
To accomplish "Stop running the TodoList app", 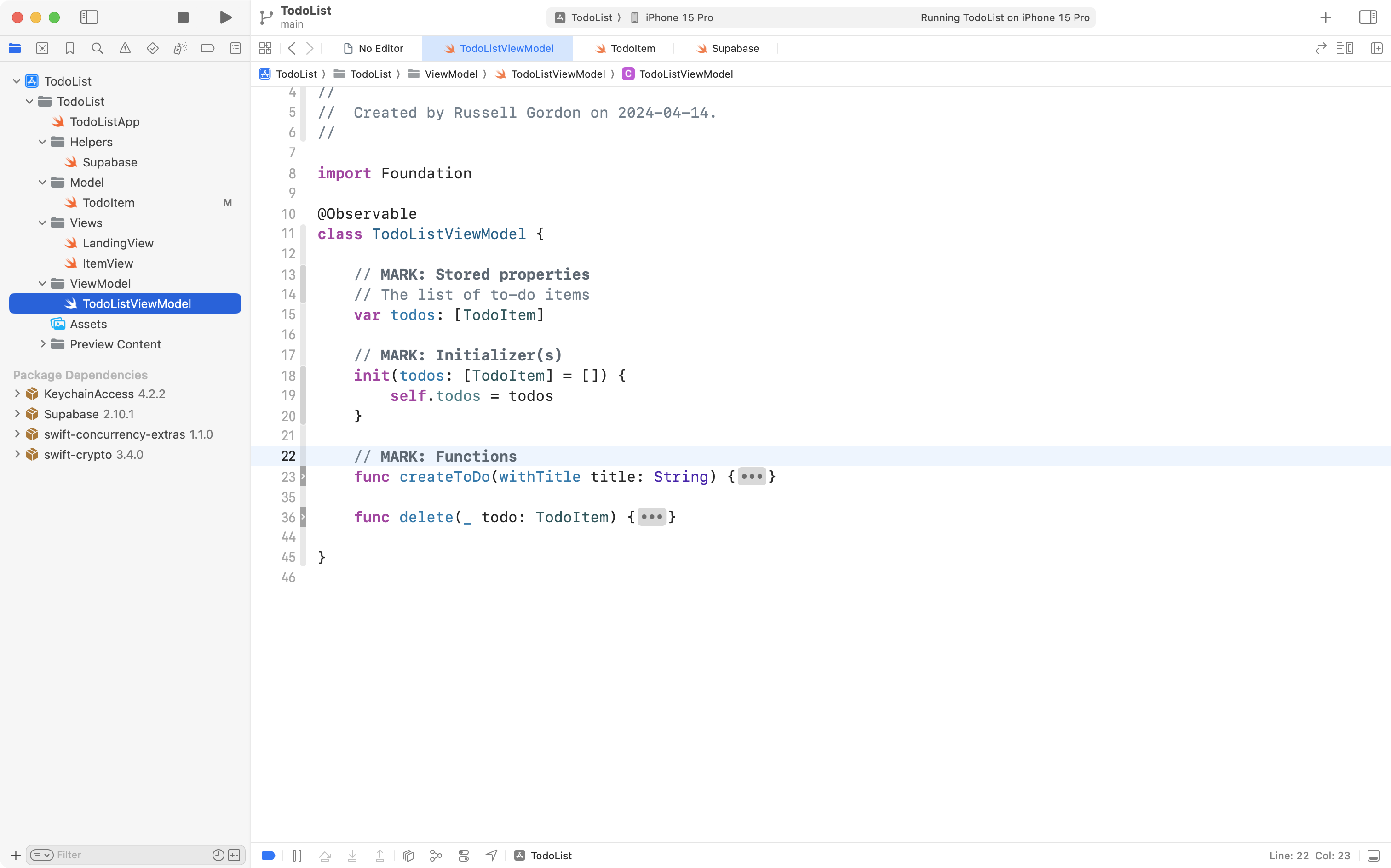I will (183, 17).
